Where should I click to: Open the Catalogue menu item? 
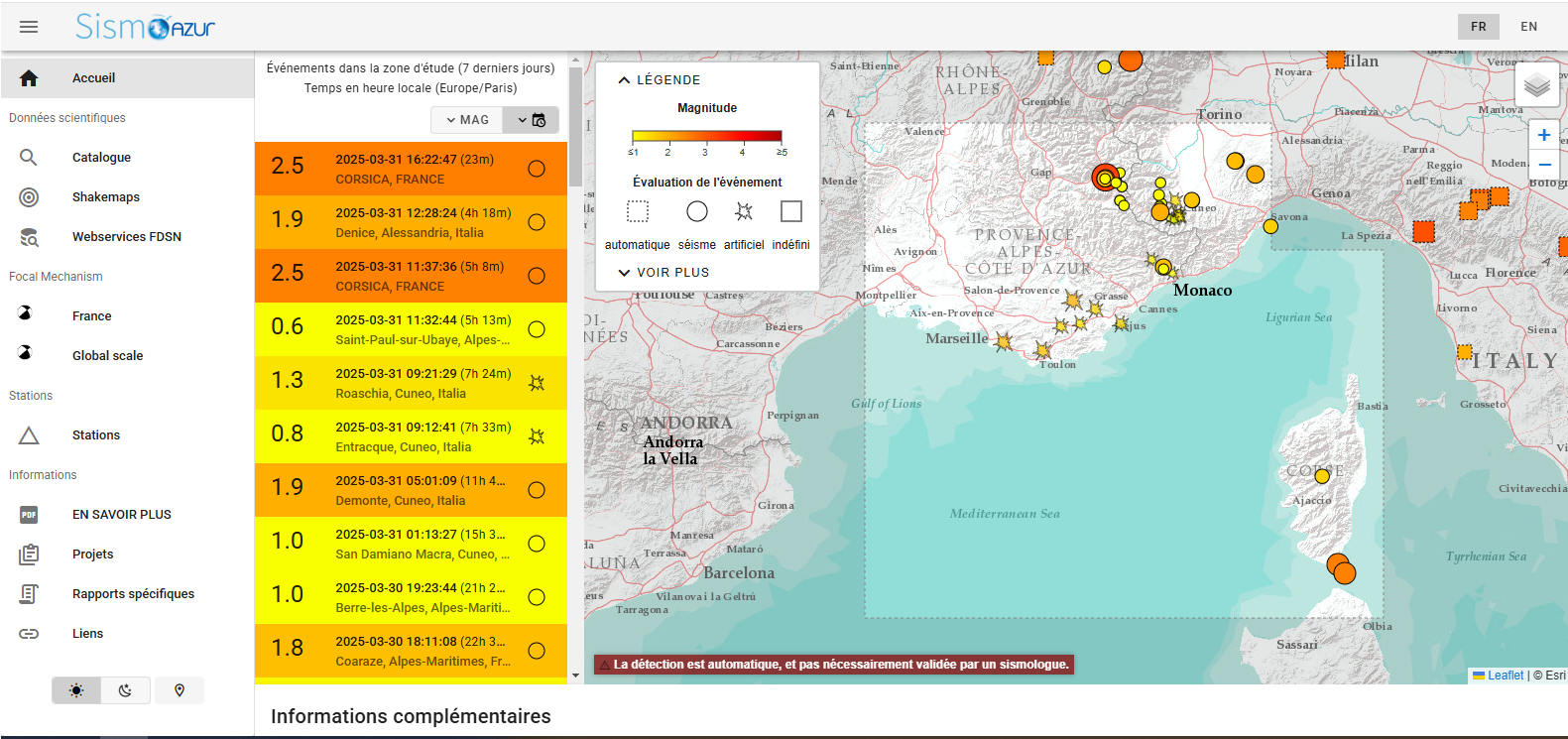pos(101,158)
